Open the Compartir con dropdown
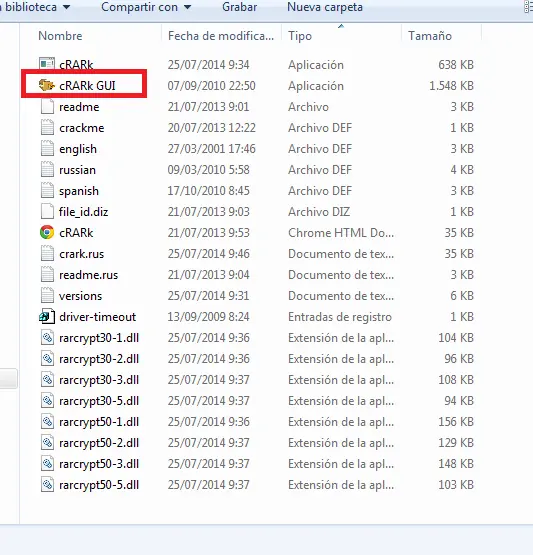 click(146, 7)
